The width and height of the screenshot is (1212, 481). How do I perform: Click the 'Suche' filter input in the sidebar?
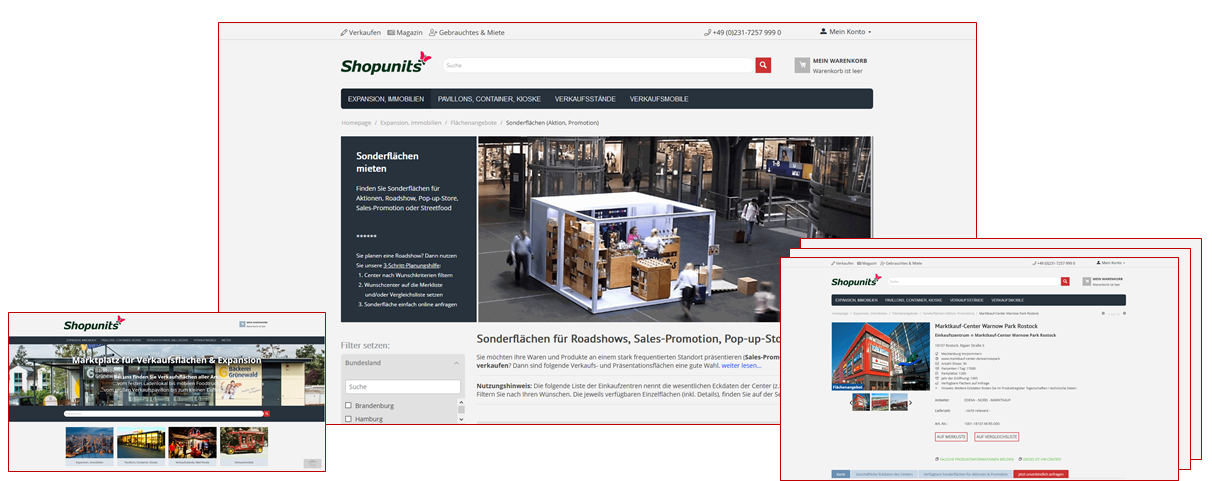click(x=402, y=386)
